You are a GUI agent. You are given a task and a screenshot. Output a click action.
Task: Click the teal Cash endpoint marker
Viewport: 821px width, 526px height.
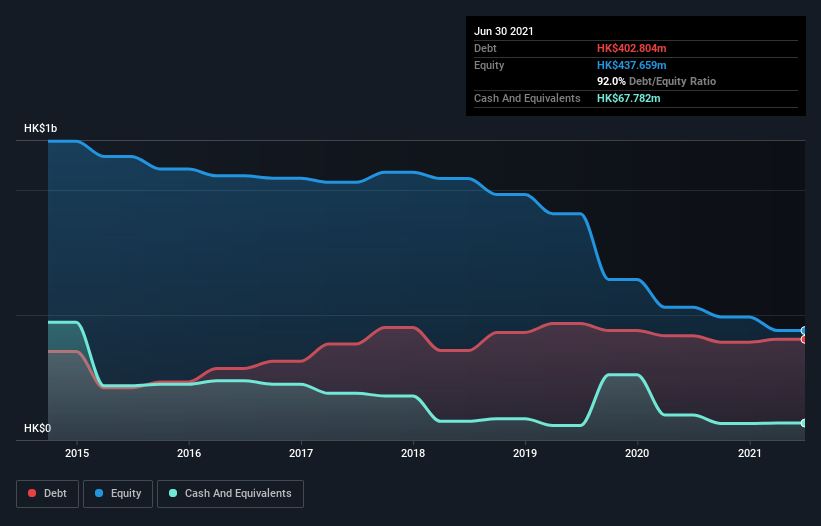[804, 423]
